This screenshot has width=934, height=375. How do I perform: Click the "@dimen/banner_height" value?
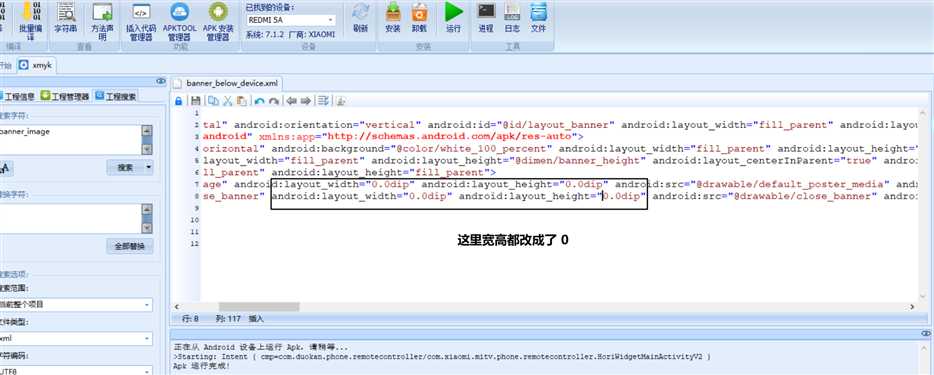pyautogui.click(x=580, y=160)
